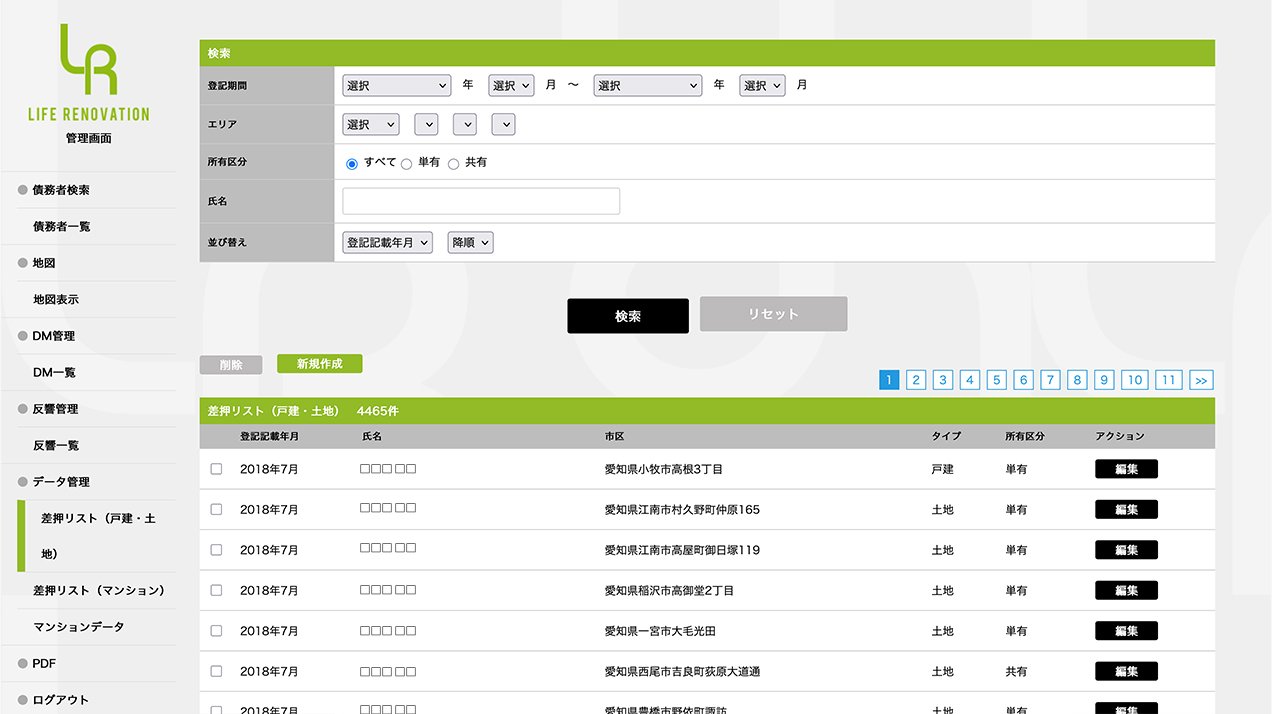Open マンションデータ in the sidebar

click(x=79, y=627)
